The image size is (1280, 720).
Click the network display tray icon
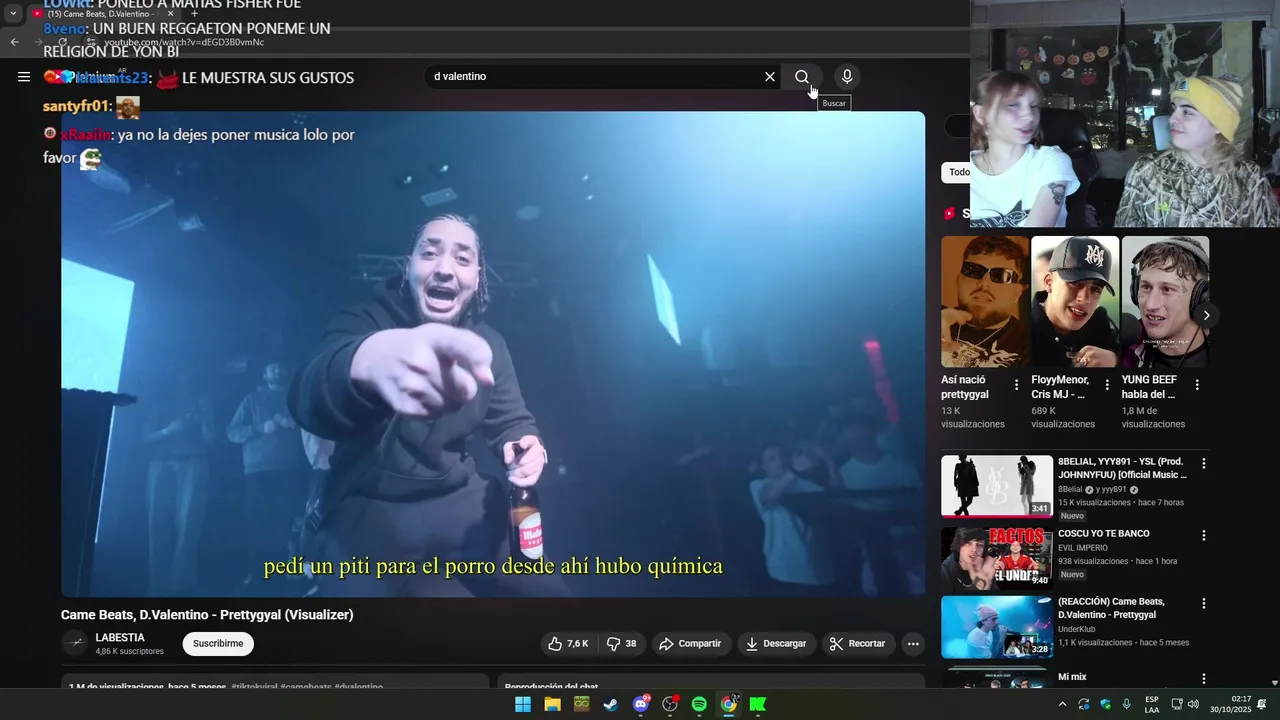pyautogui.click(x=1177, y=704)
